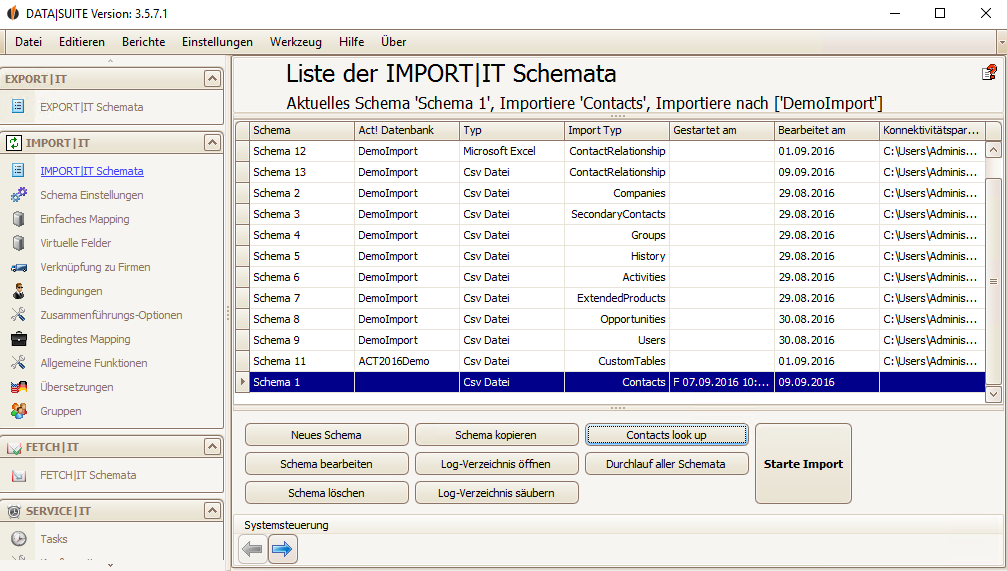
Task: Click the table scrollbar down arrow
Action: 993,394
